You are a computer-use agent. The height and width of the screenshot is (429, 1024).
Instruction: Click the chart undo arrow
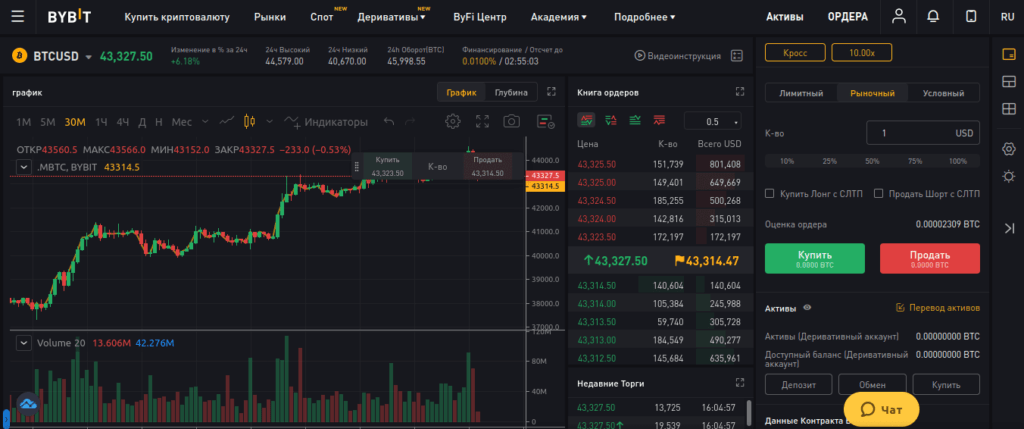(389, 121)
